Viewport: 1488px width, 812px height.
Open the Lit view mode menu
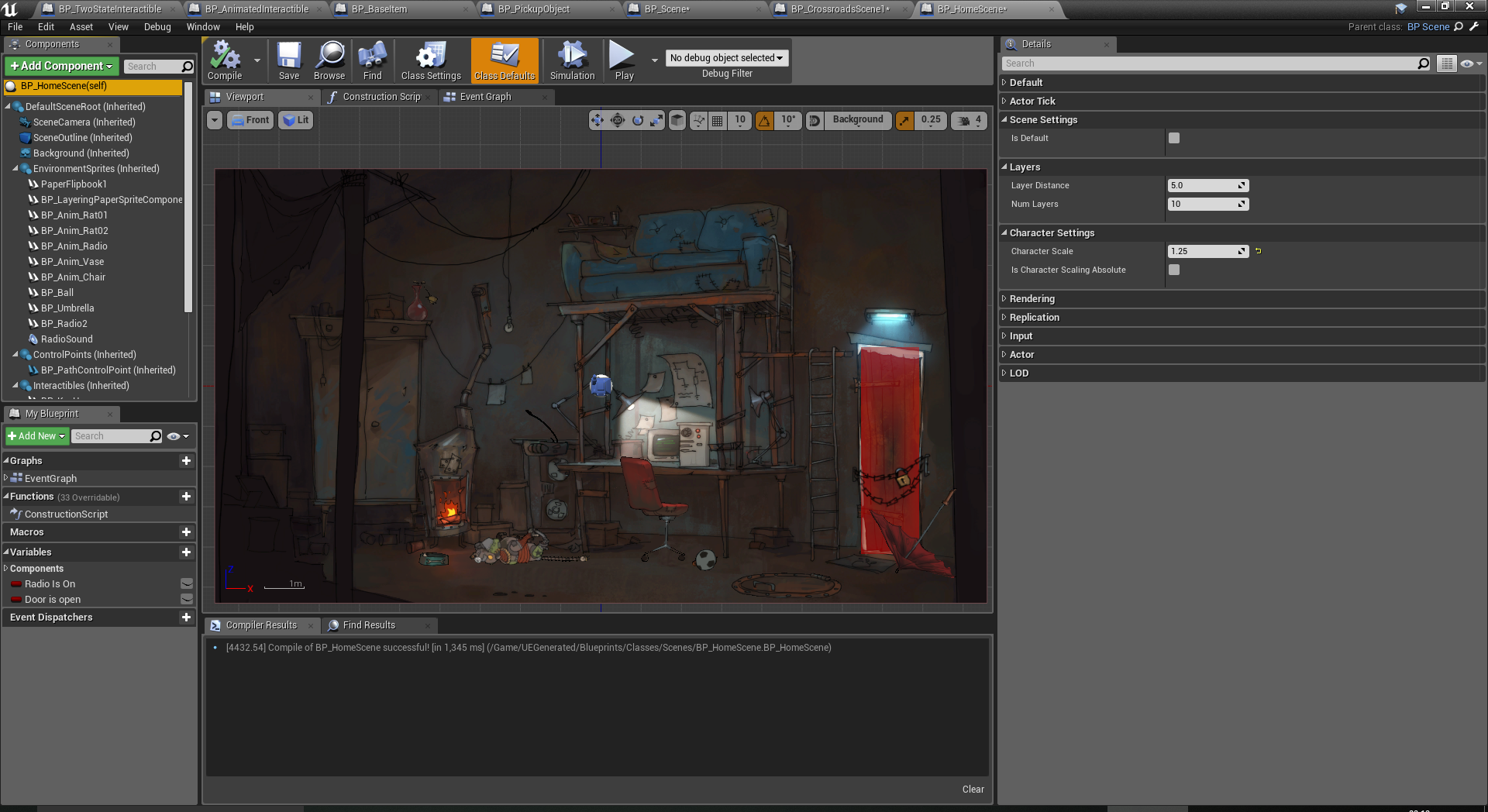point(295,120)
